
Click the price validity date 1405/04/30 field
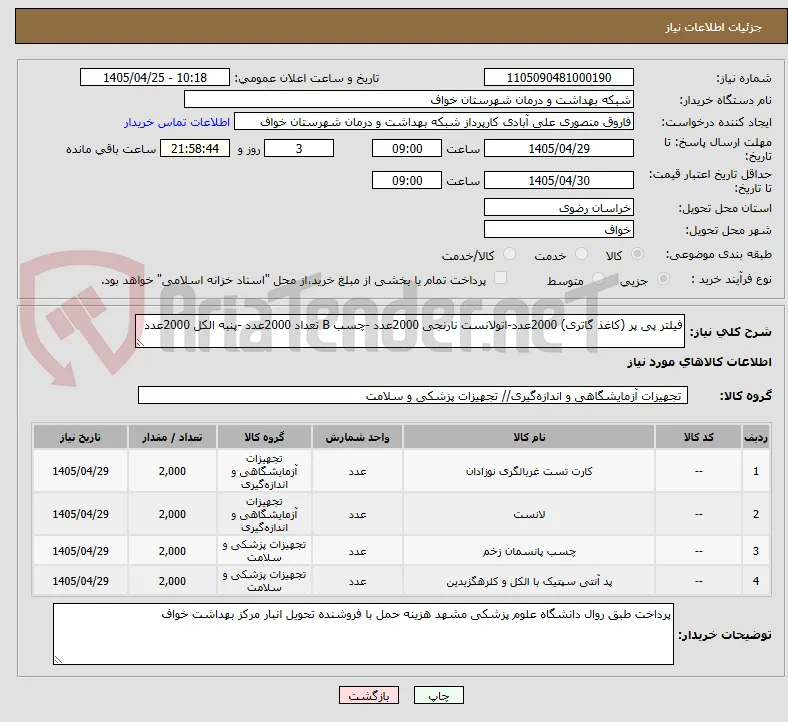tap(559, 180)
